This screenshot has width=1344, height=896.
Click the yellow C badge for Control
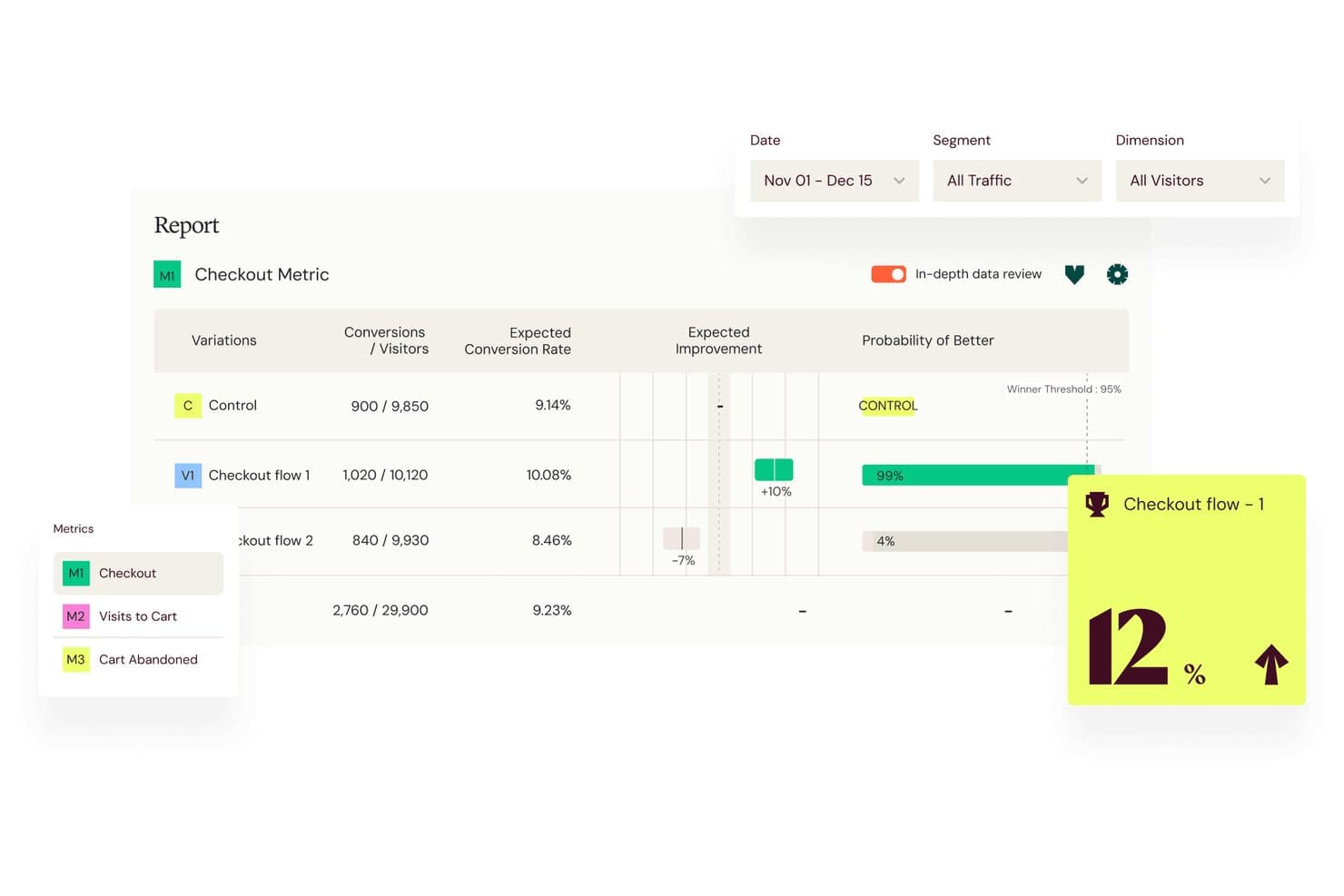coord(188,405)
